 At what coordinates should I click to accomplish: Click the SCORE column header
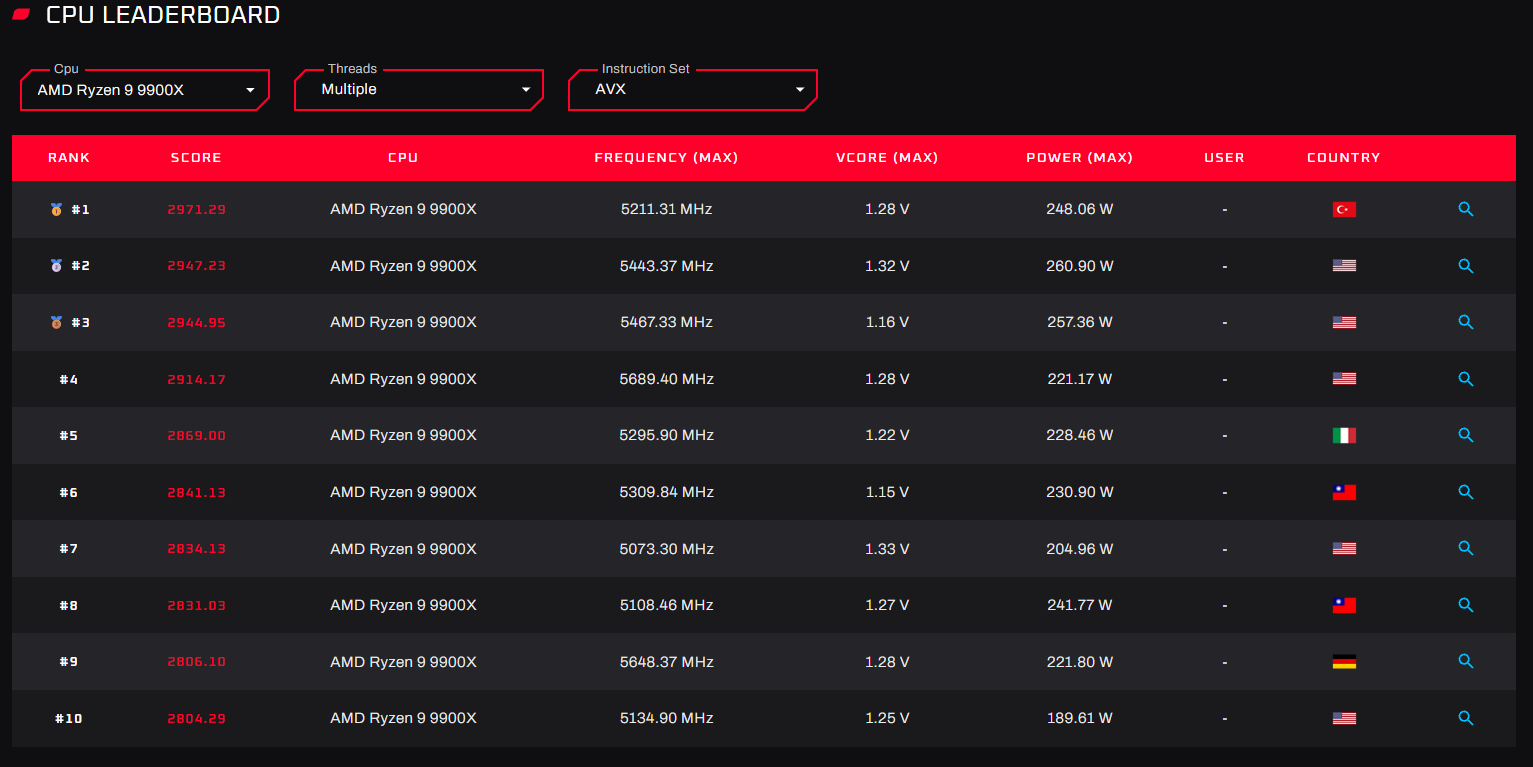pos(196,158)
